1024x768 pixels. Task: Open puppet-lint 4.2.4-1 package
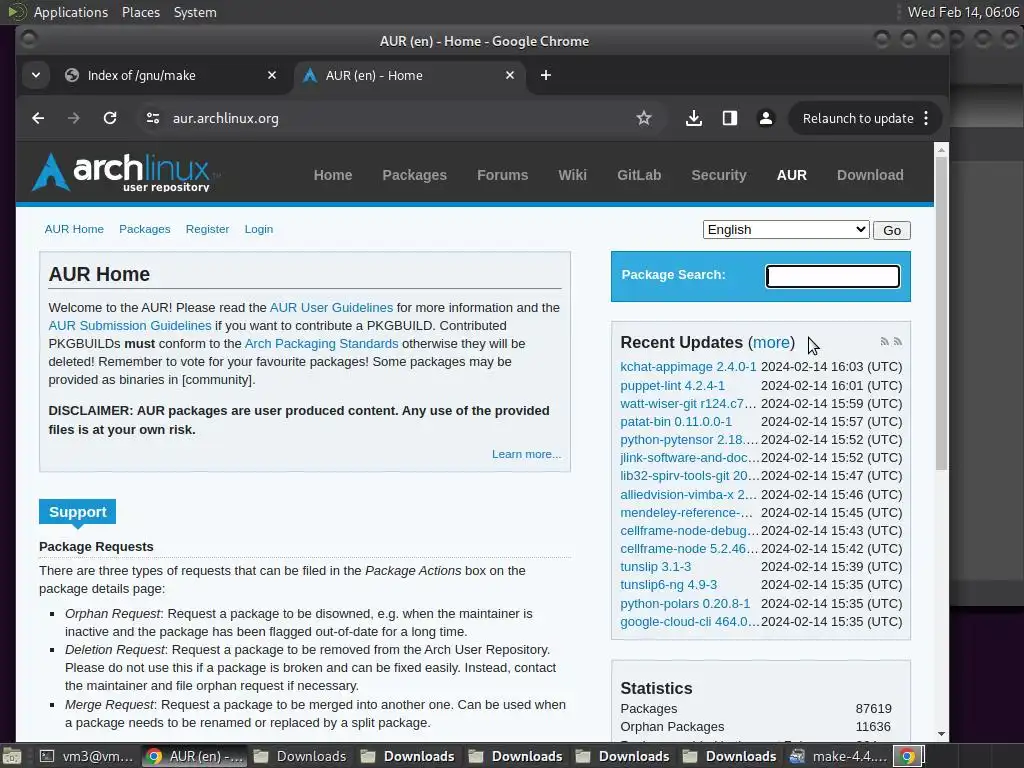(673, 386)
